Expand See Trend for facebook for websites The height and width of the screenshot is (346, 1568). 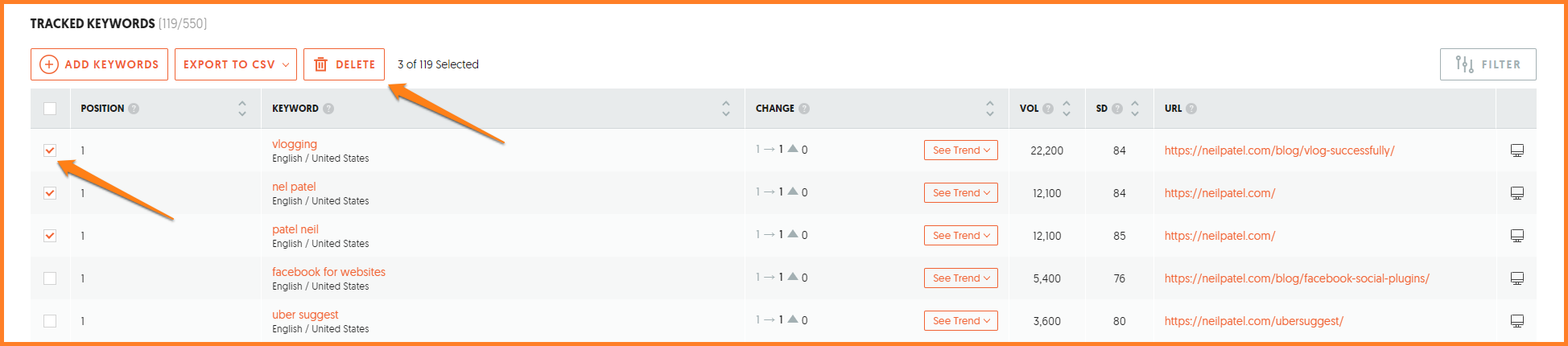pyautogui.click(x=960, y=278)
